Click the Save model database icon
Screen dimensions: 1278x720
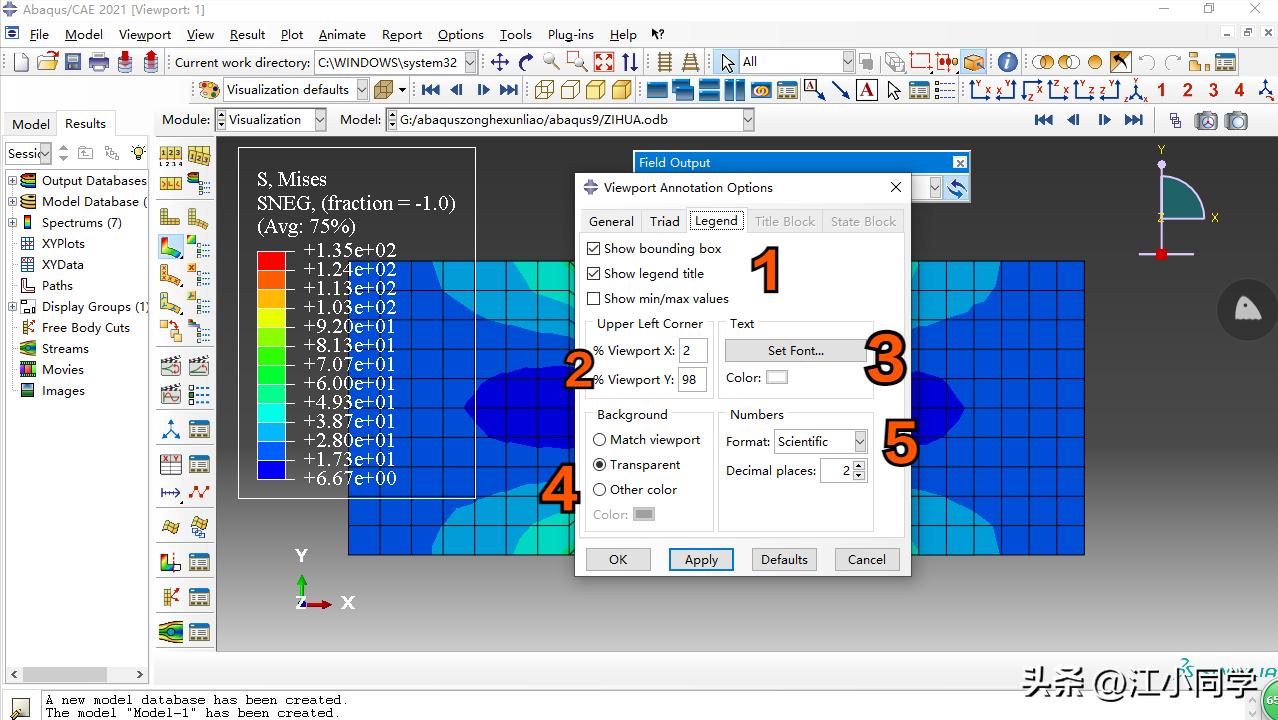click(73, 62)
